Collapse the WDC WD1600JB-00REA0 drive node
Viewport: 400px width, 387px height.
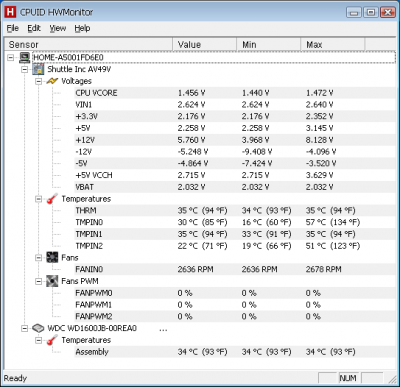pyautogui.click(x=25, y=328)
